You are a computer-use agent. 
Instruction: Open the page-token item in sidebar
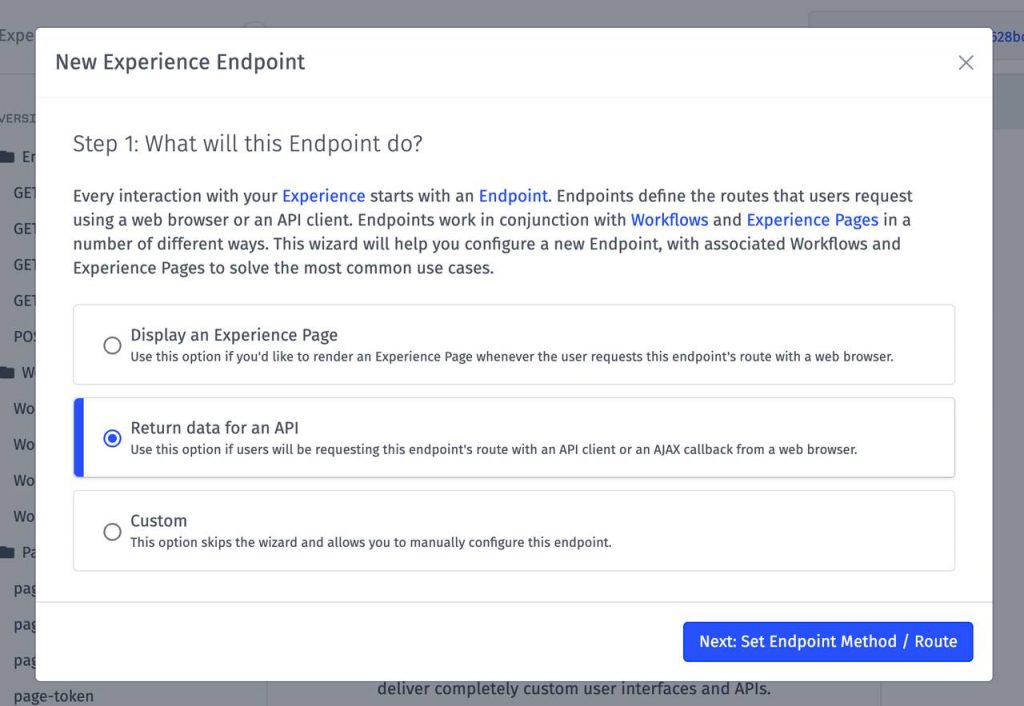54,696
